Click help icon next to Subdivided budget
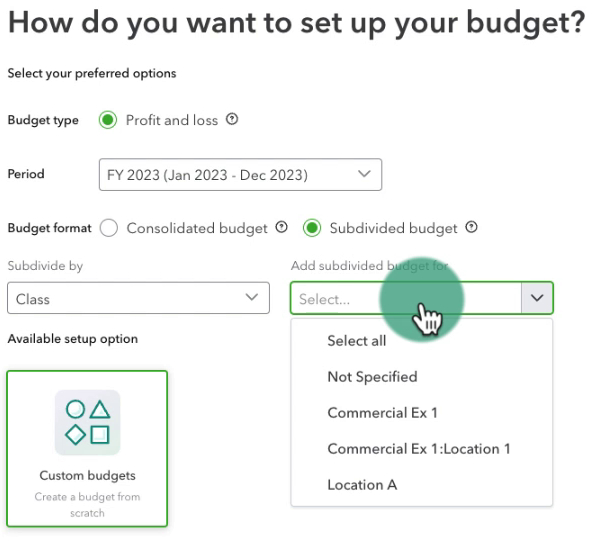This screenshot has height=544, width=592. (x=471, y=227)
